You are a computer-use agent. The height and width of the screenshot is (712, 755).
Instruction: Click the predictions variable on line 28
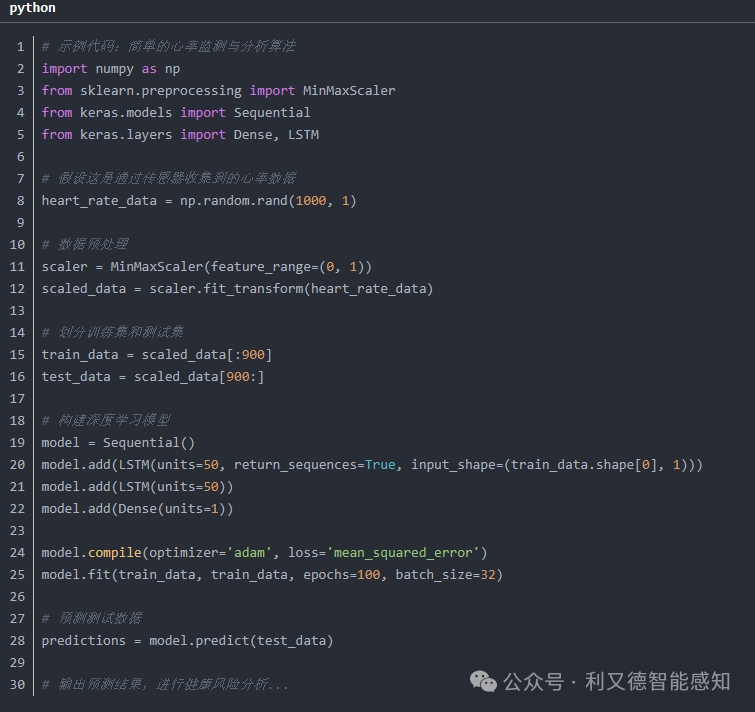84,641
